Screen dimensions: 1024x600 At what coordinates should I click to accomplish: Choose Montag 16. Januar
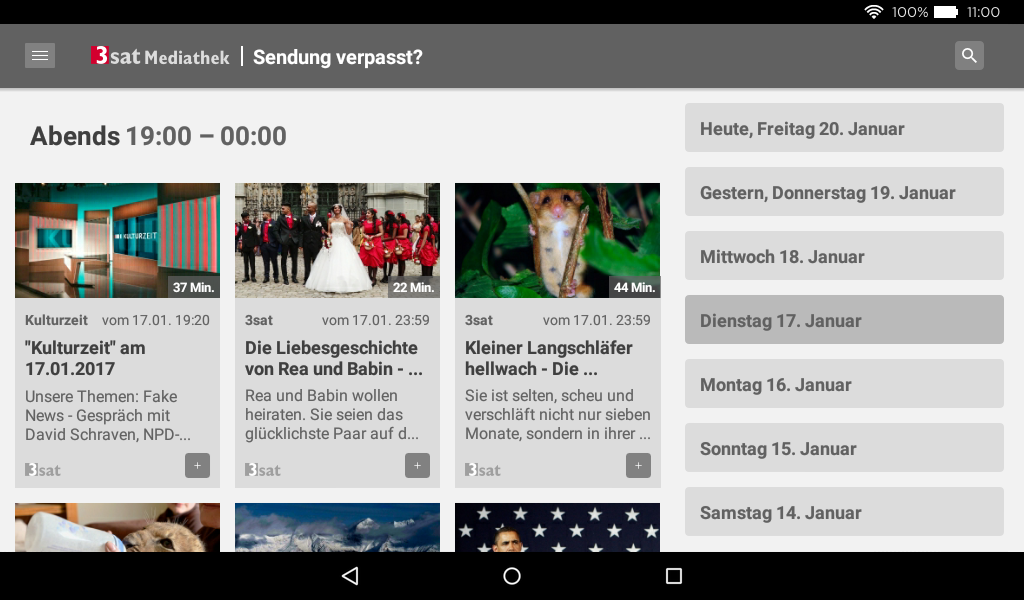(844, 384)
